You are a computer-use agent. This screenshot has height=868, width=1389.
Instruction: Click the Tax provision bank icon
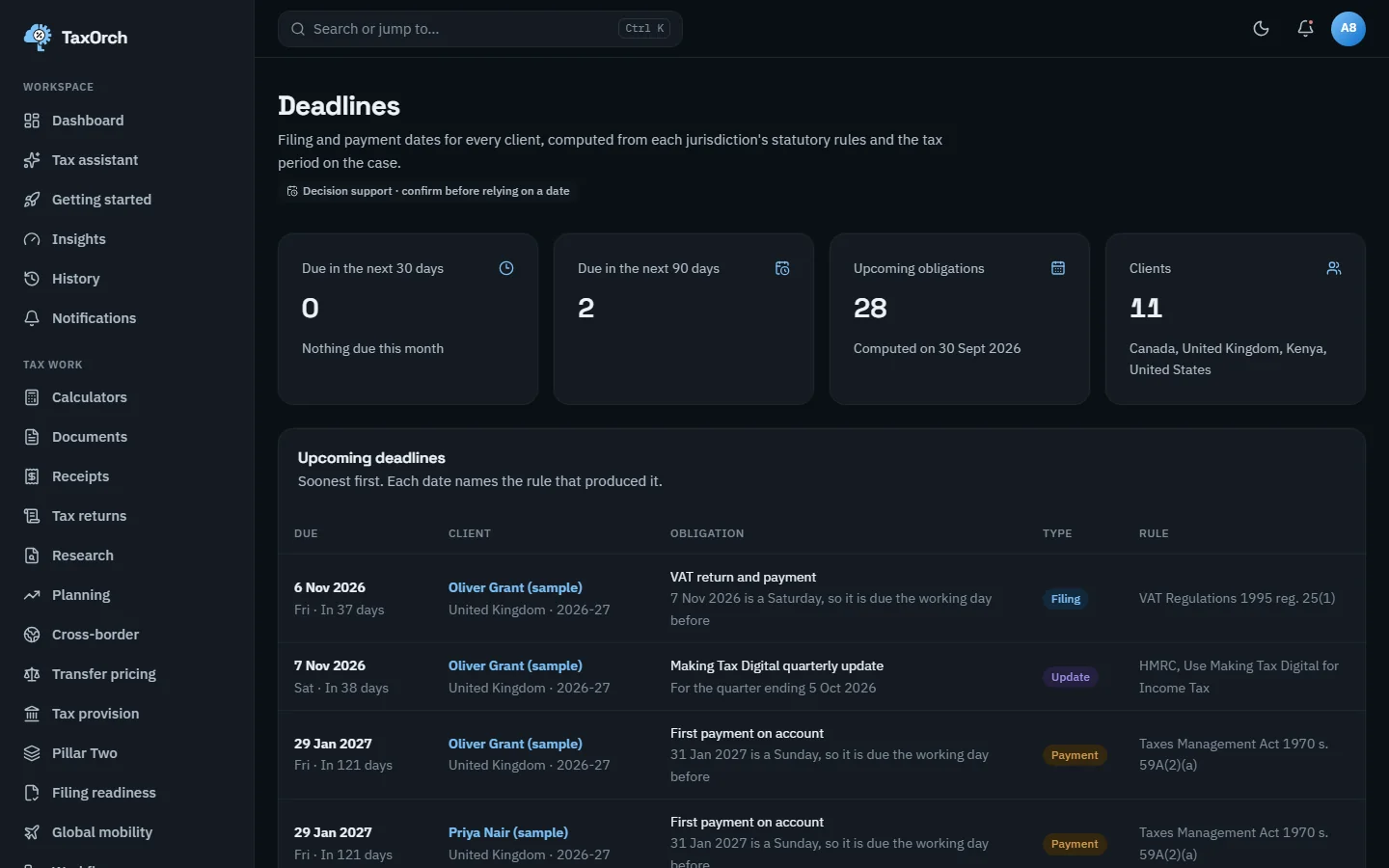click(x=32, y=714)
